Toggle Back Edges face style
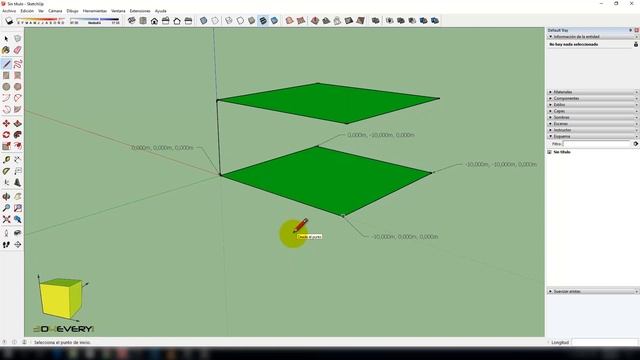The height and width of the screenshot is (360, 640). coord(215,21)
